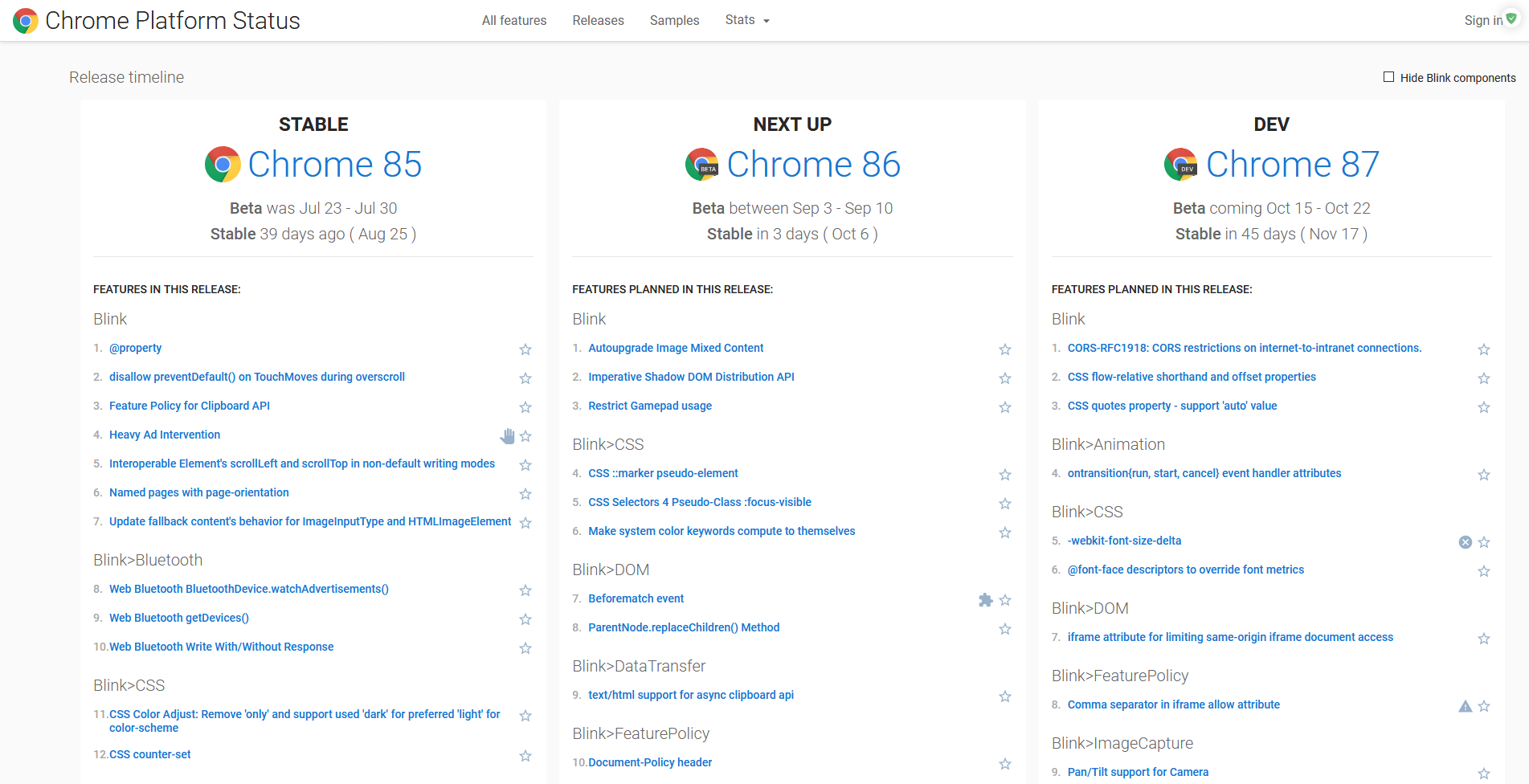Click warning icon beside Comma separator feature
This screenshot has height=784, width=1529.
pyautogui.click(x=1466, y=706)
